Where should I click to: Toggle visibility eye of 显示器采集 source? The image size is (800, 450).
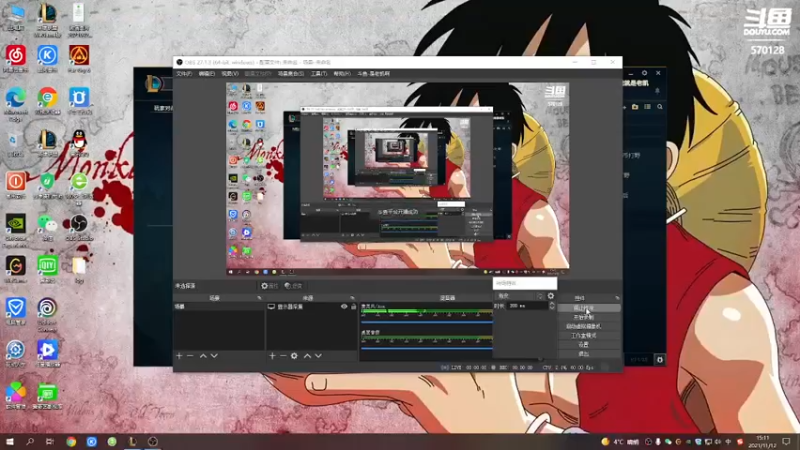[x=344, y=307]
